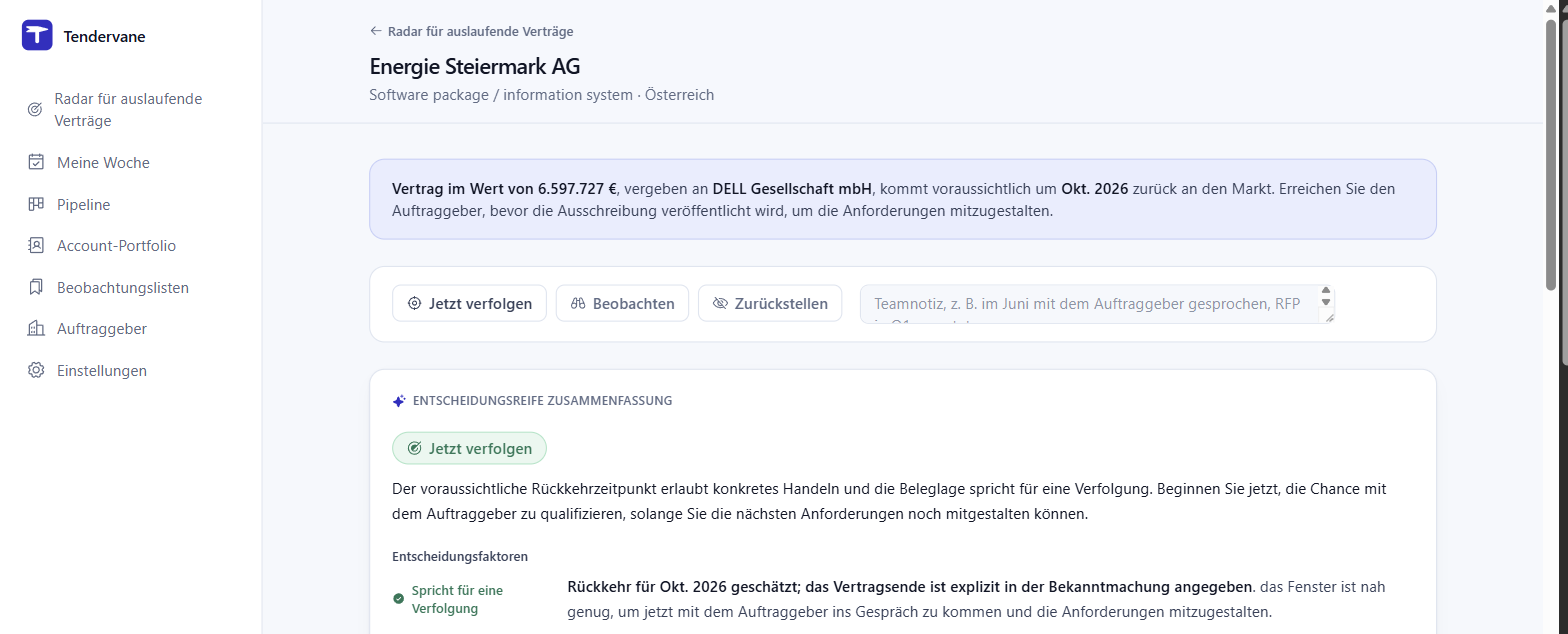Image resolution: width=1568 pixels, height=634 pixels.
Task: Click the Einstellungen gear icon
Action: 36,371
